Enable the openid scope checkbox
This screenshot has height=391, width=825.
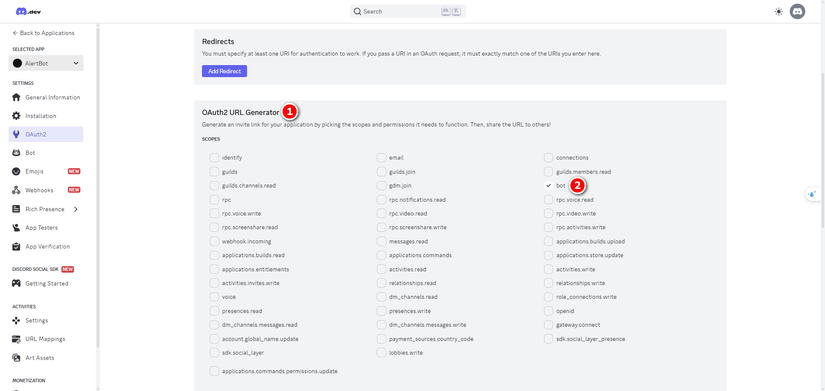pos(549,311)
